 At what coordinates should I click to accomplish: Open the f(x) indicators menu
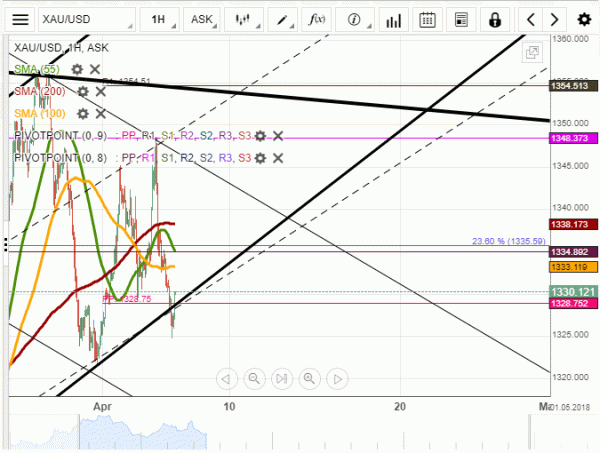pyautogui.click(x=317, y=19)
